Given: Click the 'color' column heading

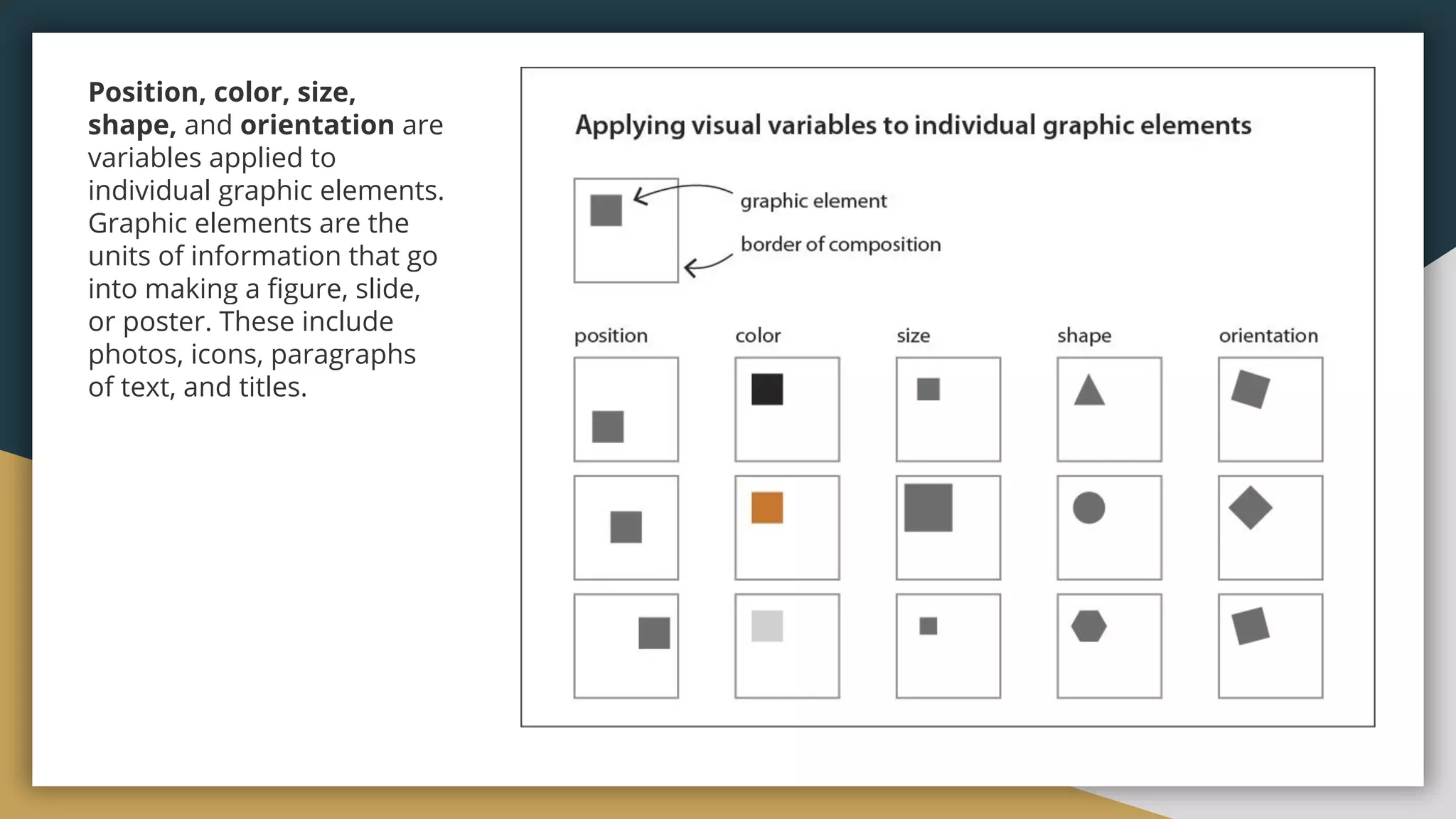Looking at the screenshot, I should point(758,336).
